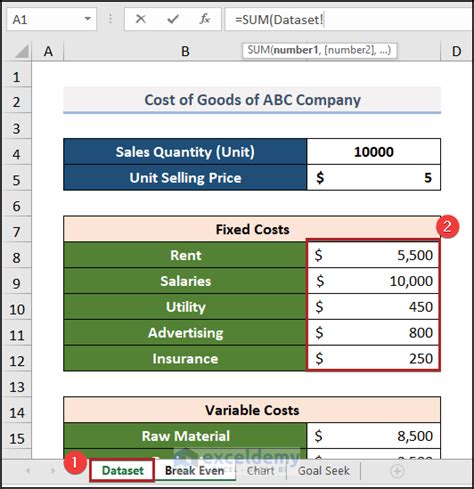Confirm the formula with checkmark icon
The width and height of the screenshot is (474, 489).
coord(173,19)
